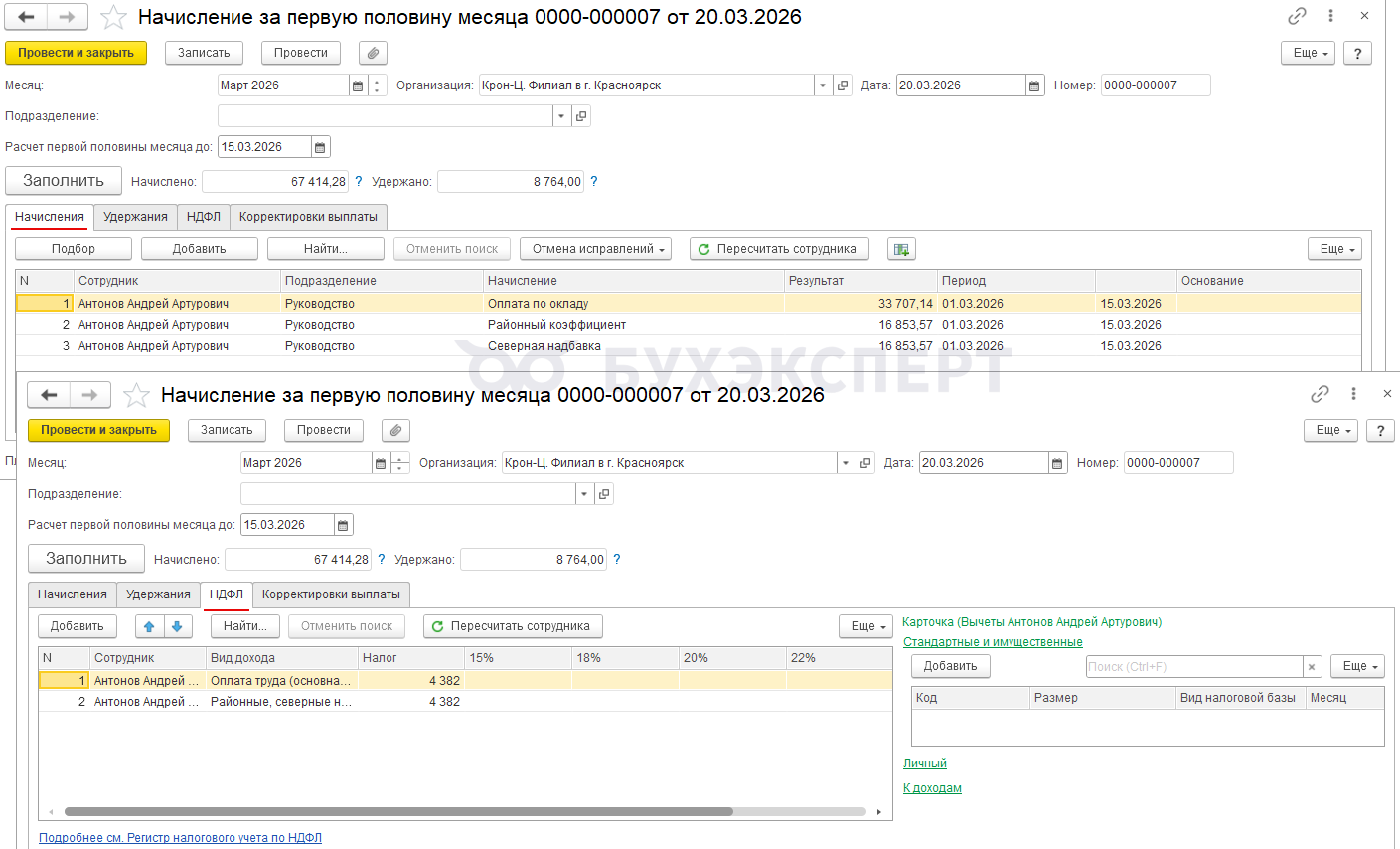The height and width of the screenshot is (849, 1400).
Task: Open Стандартные и имущественные link
Action: [x=993, y=642]
